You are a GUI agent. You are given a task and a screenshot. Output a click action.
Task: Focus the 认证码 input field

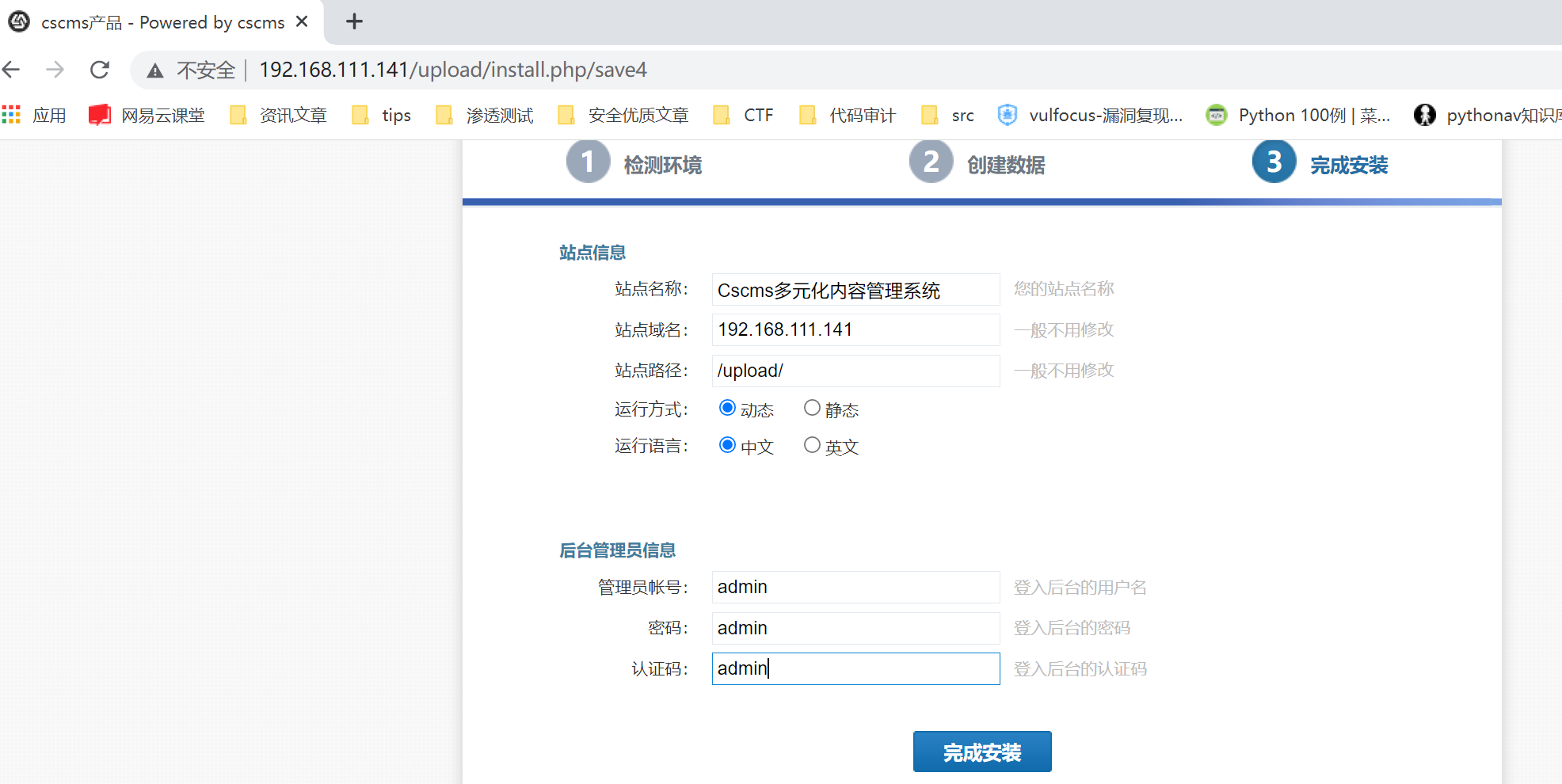[x=855, y=668]
